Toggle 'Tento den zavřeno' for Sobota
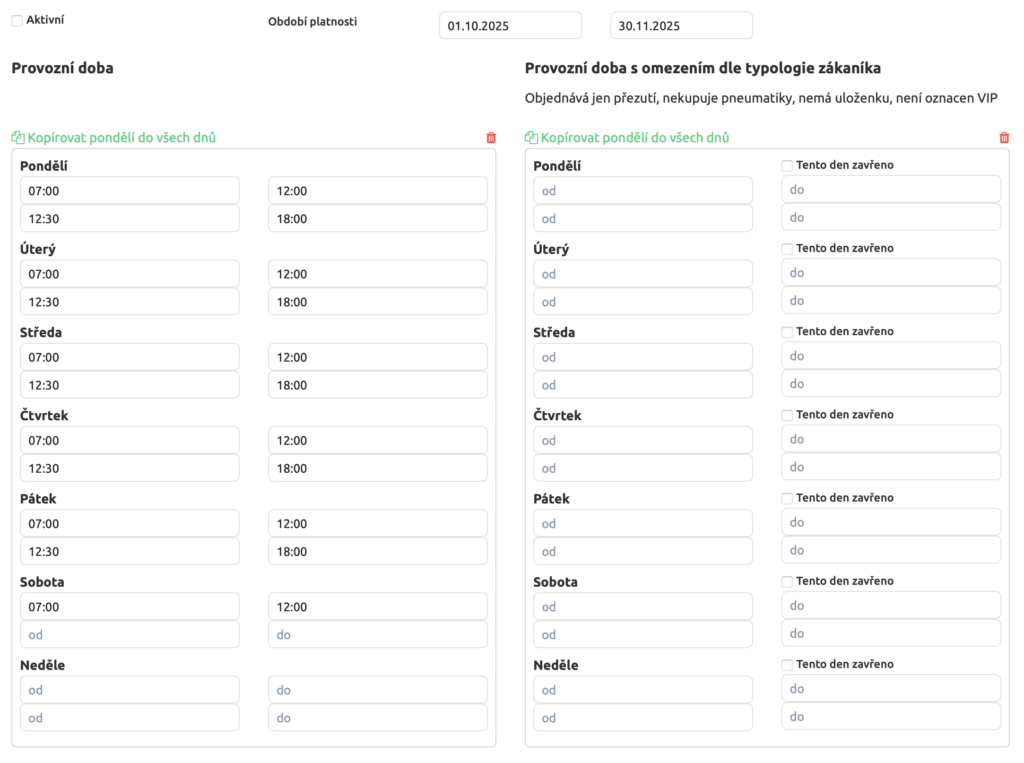The image size is (1024, 763). point(787,581)
